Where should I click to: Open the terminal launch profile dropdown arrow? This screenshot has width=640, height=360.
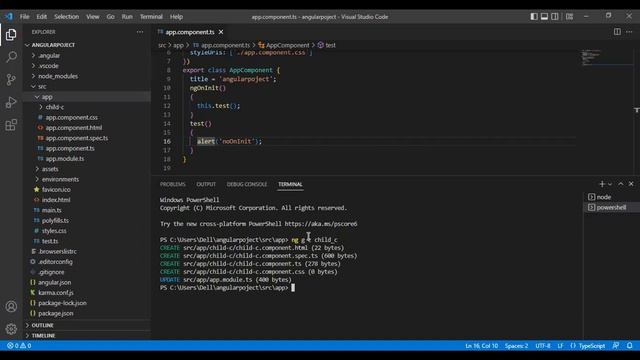(x=610, y=184)
